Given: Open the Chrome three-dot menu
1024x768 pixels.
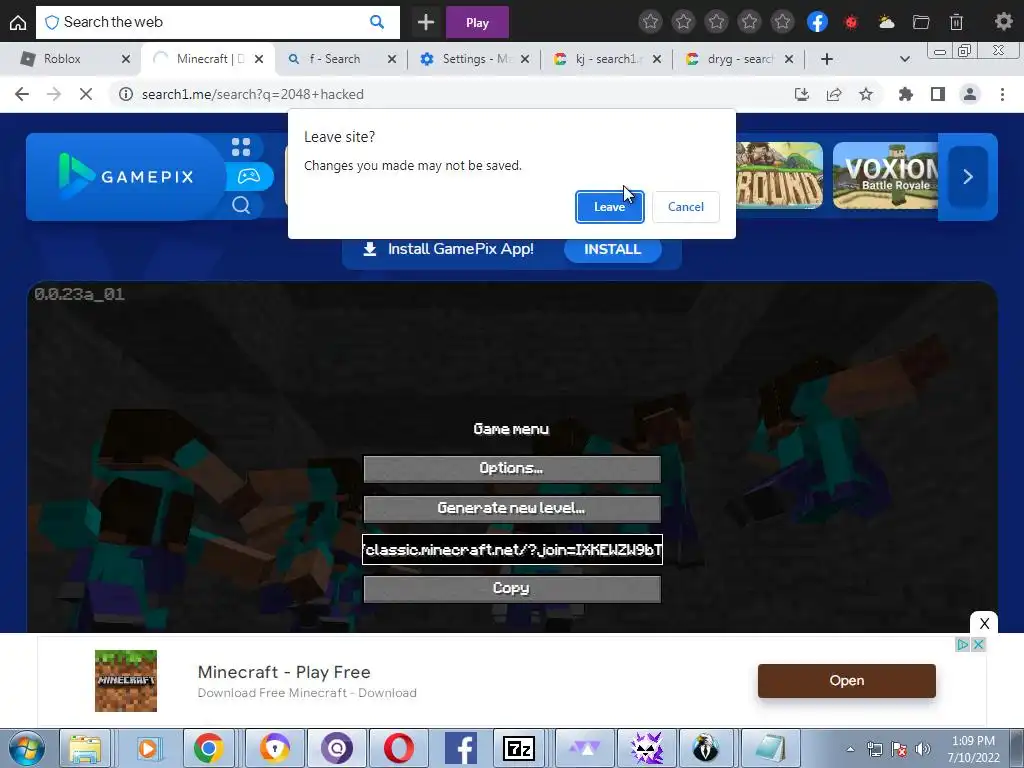Looking at the screenshot, I should click(1002, 94).
